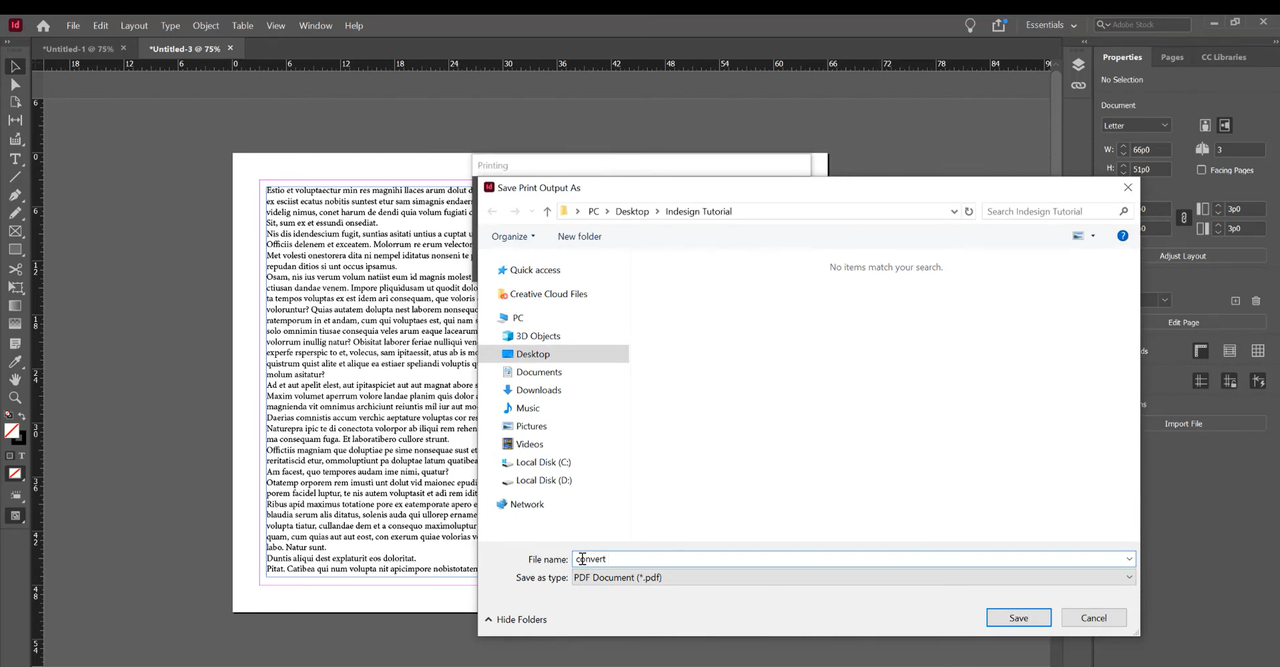Select the Direct Selection tool

[15, 85]
